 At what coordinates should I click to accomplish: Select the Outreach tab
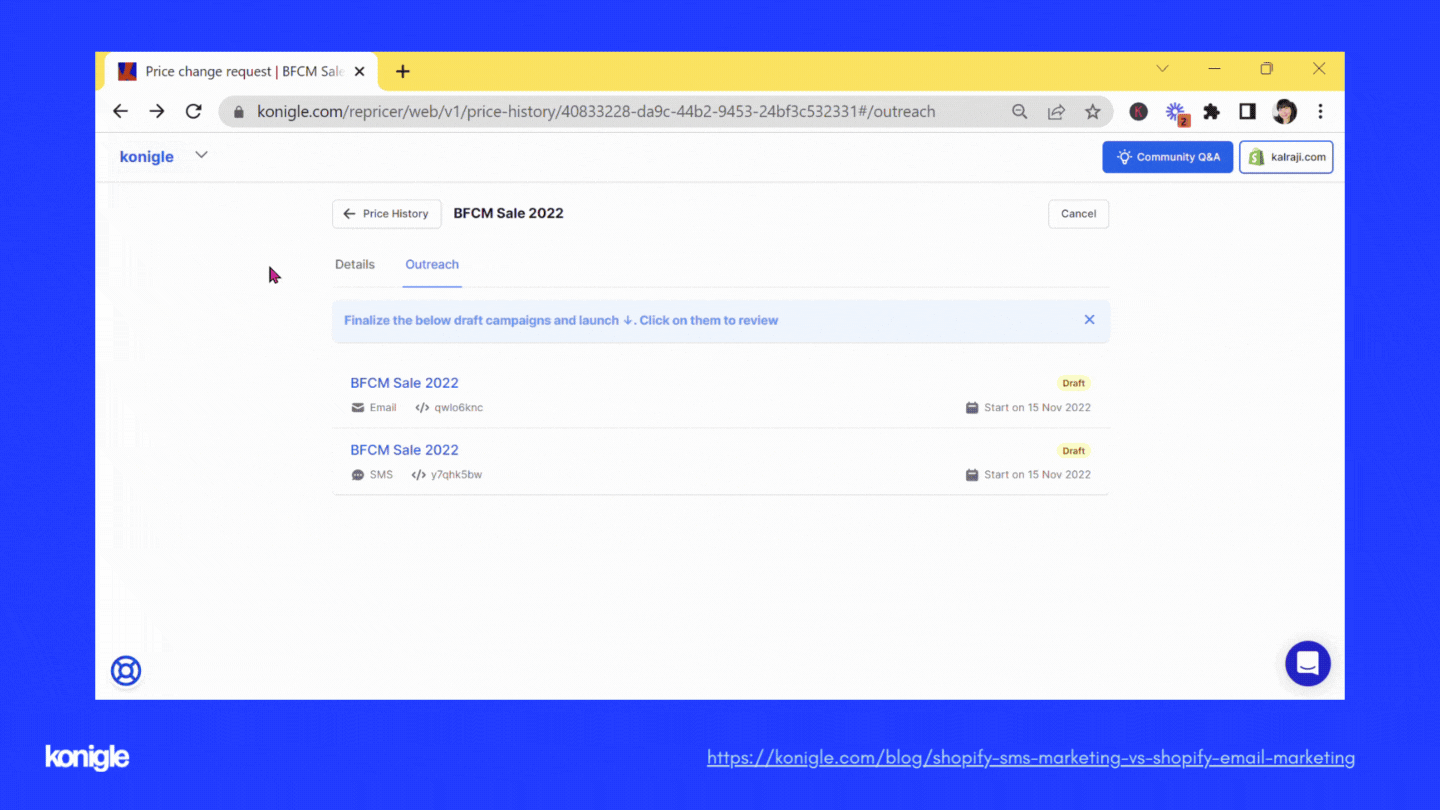click(x=432, y=265)
